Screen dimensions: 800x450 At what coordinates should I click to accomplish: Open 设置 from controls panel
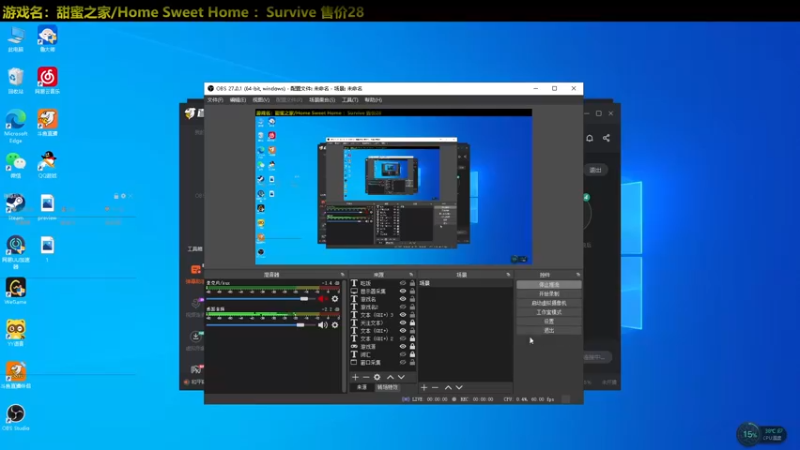[x=549, y=321]
